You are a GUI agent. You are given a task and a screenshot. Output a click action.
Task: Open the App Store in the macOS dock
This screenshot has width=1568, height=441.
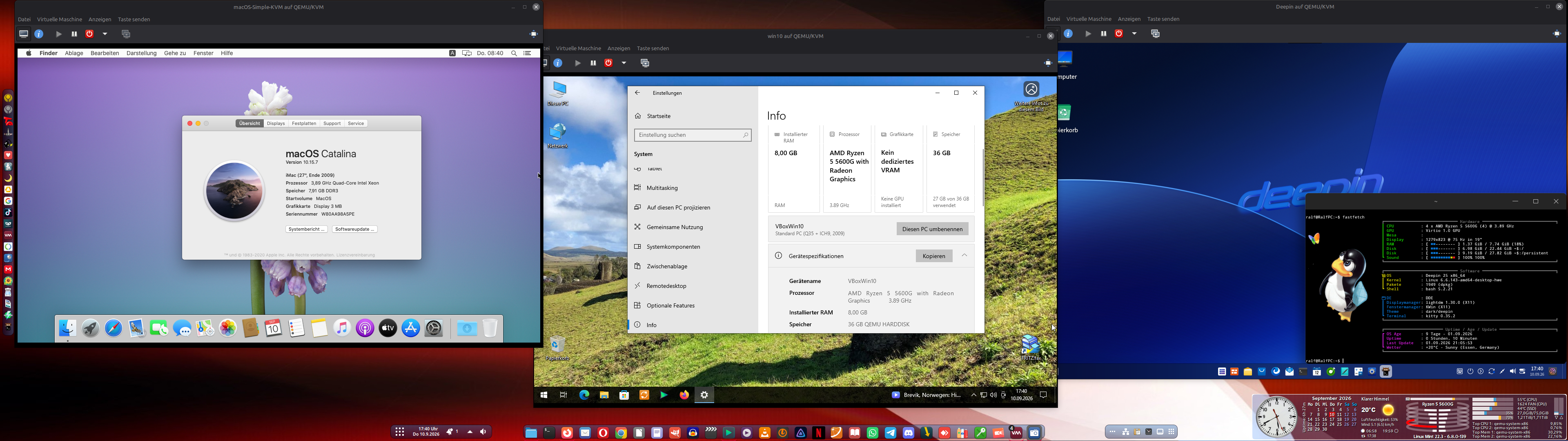point(411,329)
